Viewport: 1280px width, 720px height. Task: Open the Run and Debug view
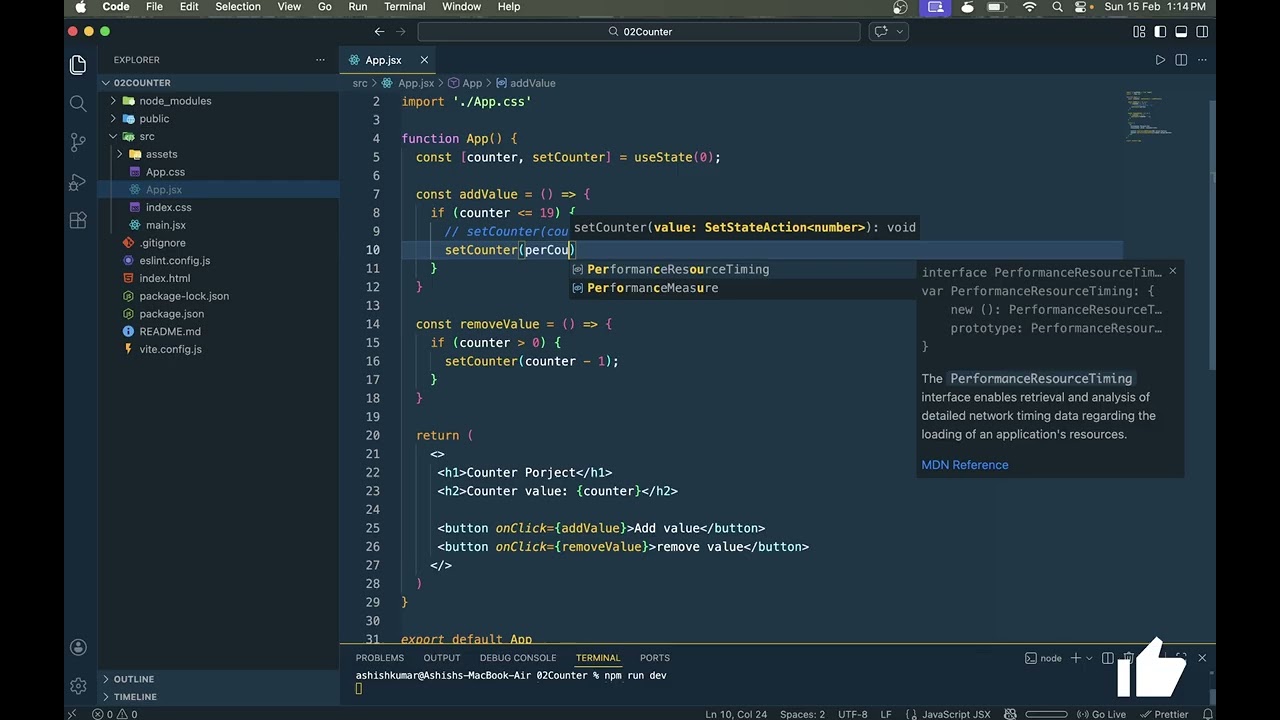click(x=78, y=182)
